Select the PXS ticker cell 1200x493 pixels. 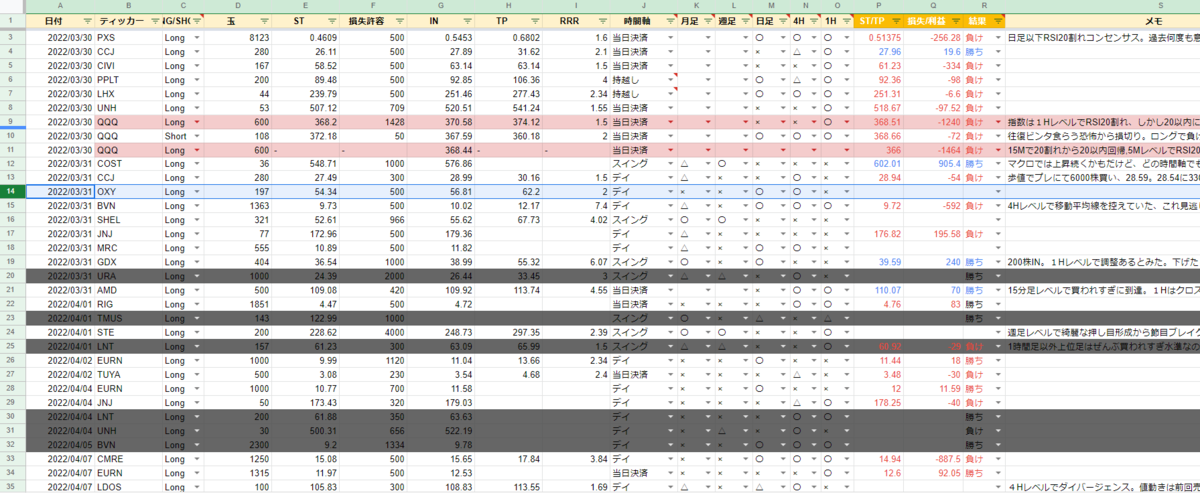point(128,37)
